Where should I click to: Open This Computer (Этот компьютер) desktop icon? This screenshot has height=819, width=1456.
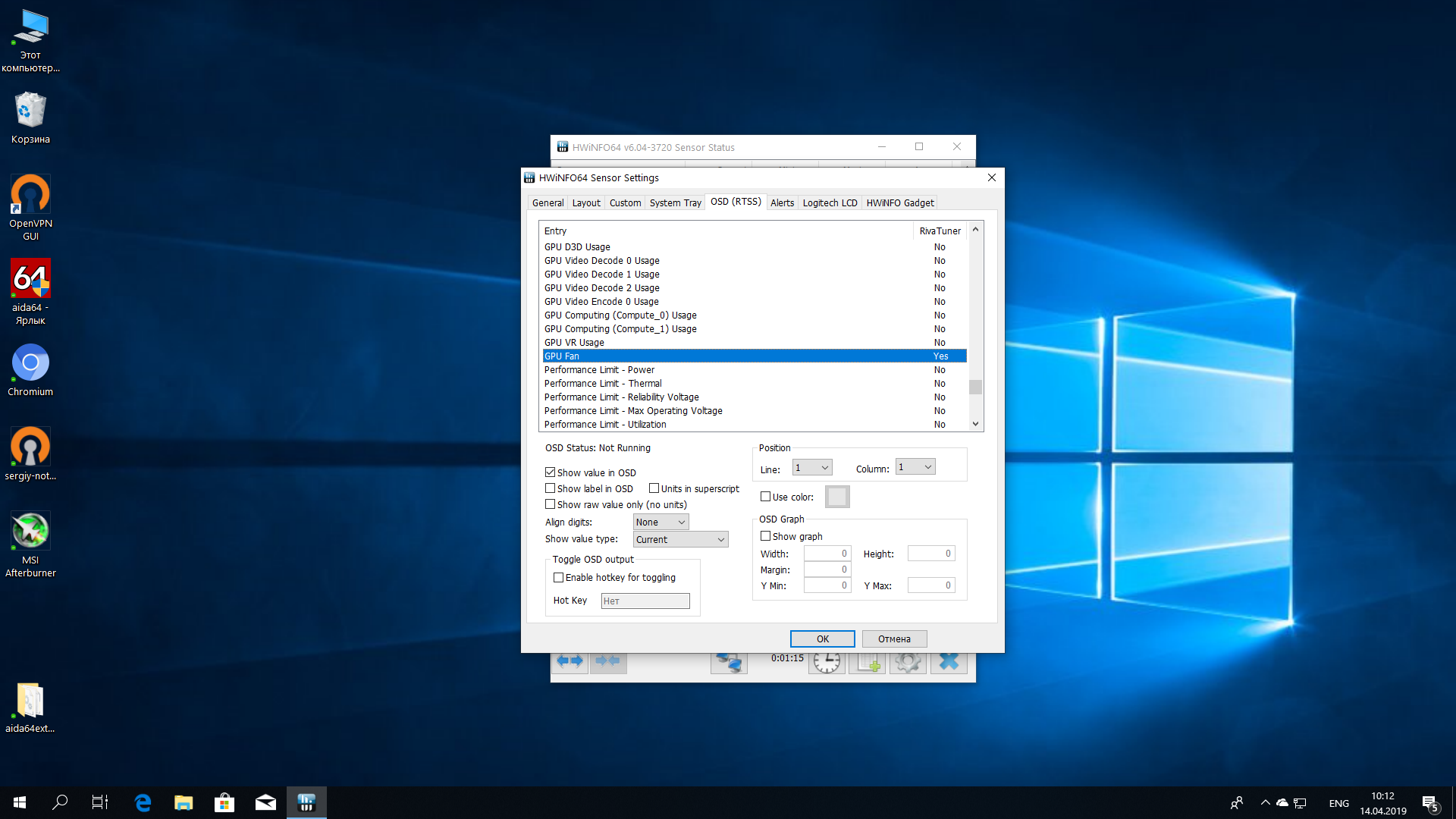30,41
